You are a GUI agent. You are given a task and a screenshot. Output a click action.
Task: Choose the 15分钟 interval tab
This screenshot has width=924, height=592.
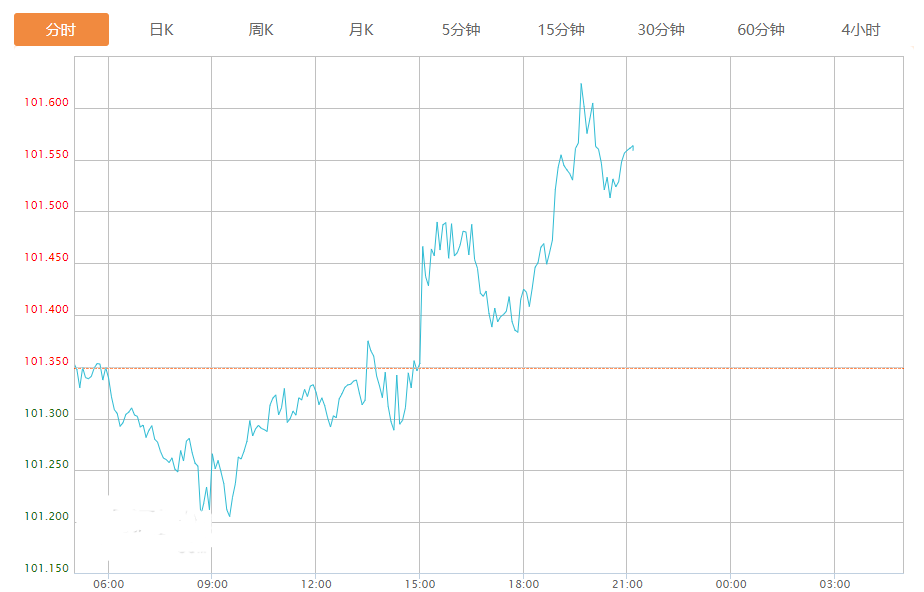click(561, 30)
